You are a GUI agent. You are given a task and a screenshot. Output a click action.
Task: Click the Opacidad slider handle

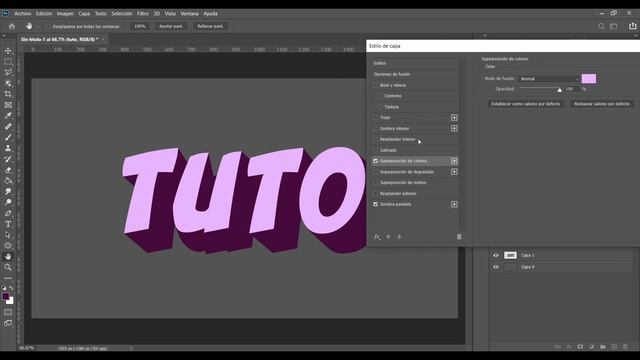click(560, 89)
